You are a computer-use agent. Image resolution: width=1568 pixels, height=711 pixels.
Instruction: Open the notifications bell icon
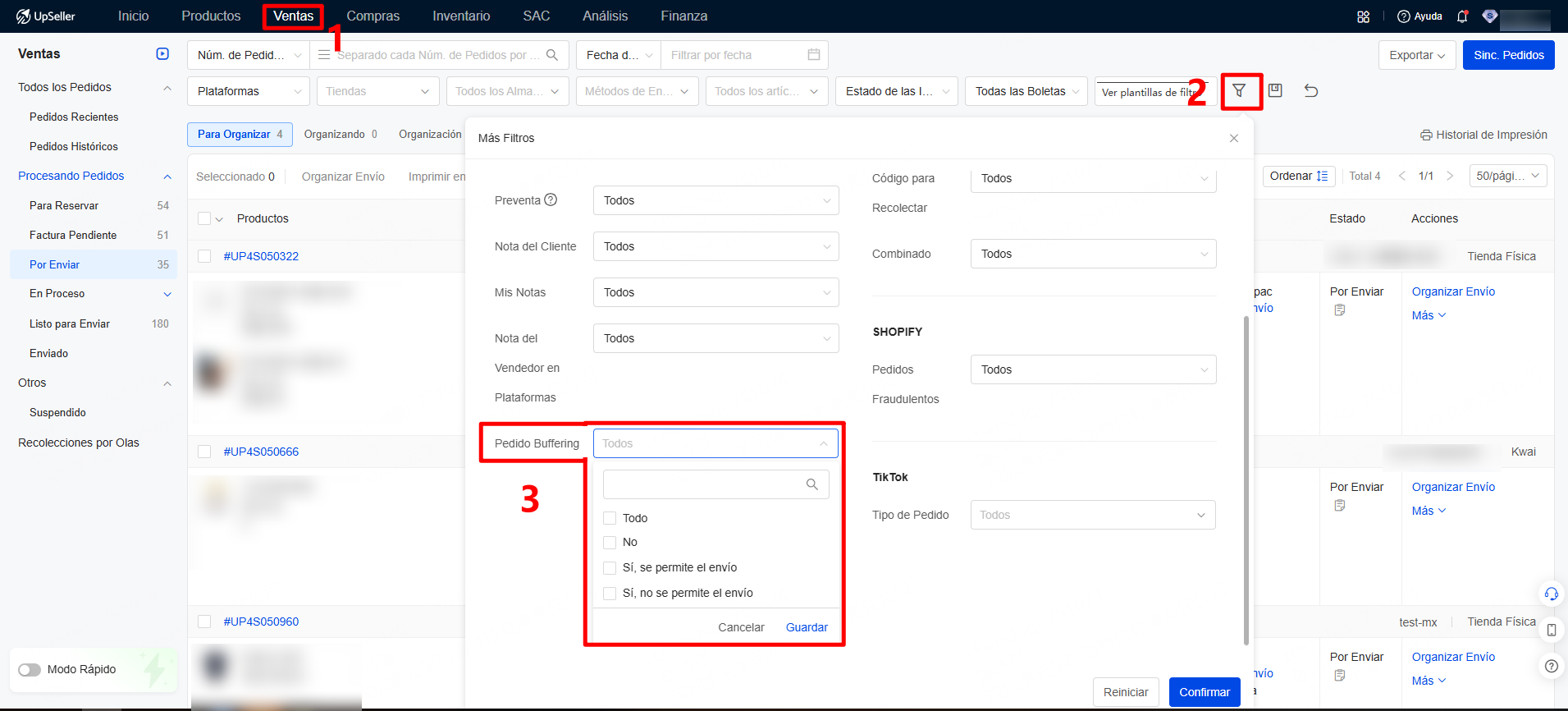1462,16
